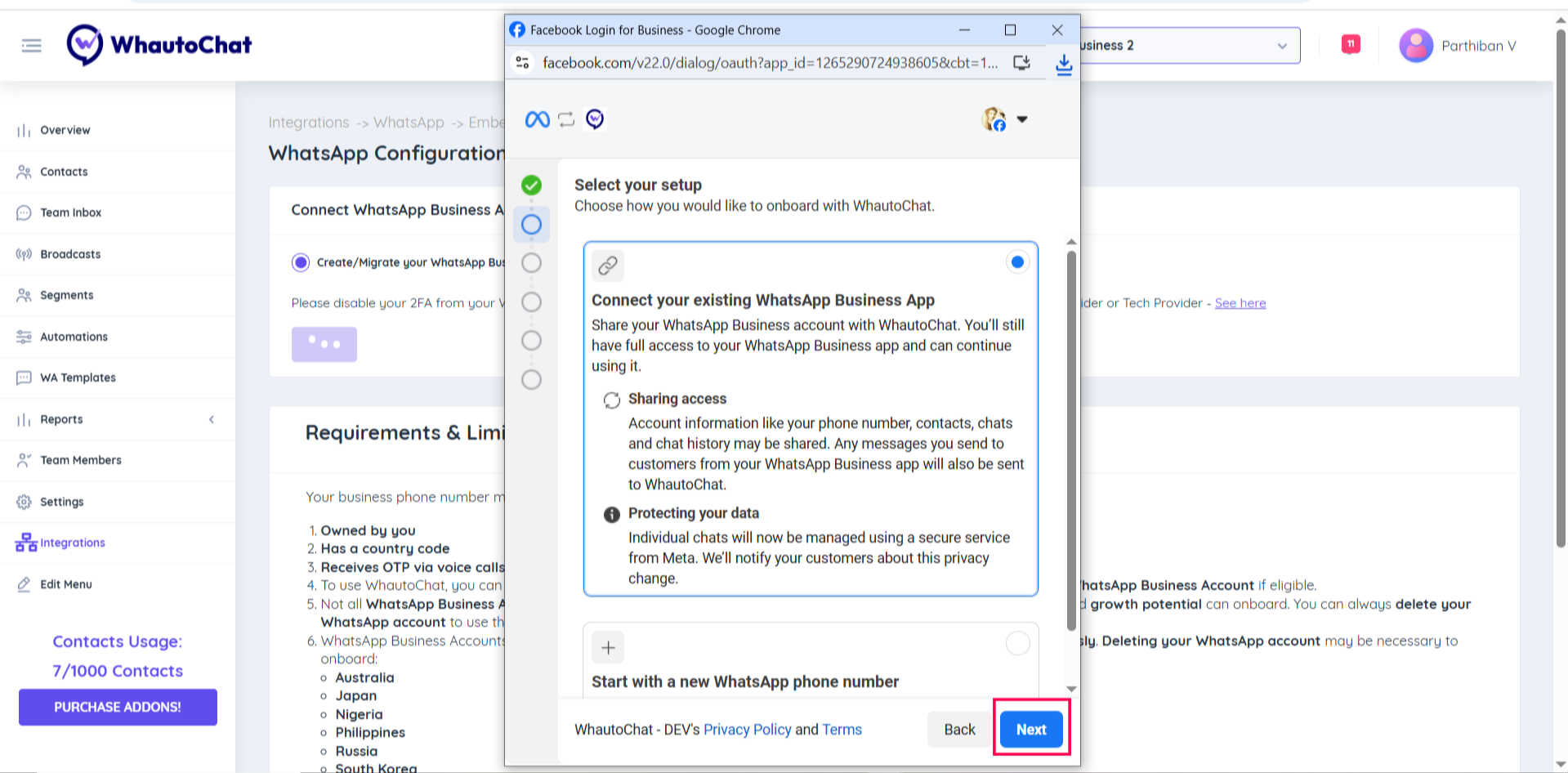Viewport: 1568px width, 773px height.
Task: Click the facebook.com URL in popup address bar
Action: [x=770, y=63]
